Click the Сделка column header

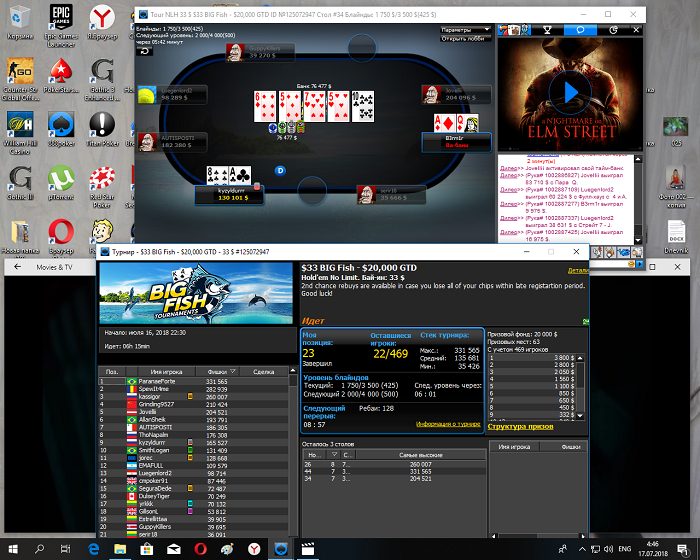(x=263, y=372)
